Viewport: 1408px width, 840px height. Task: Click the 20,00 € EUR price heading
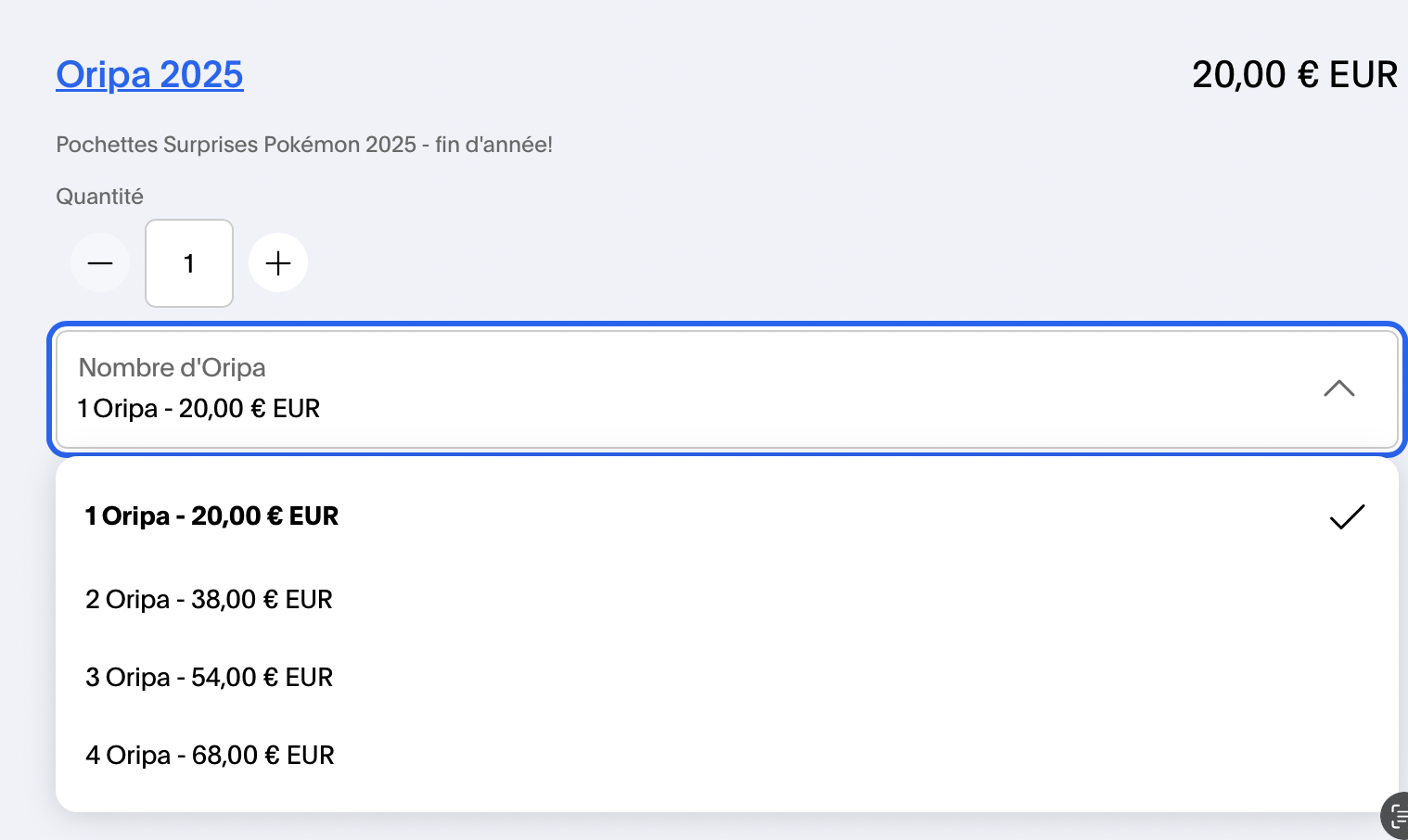[1294, 75]
